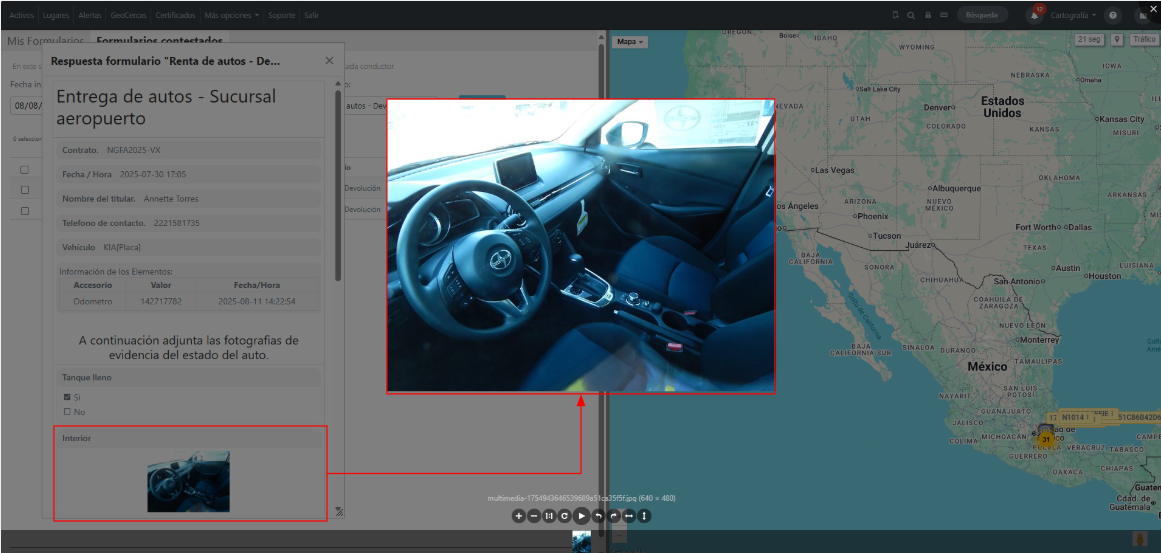Click the vehicle value KIA[Placa]
This screenshot has height=553, width=1161.
point(122,247)
